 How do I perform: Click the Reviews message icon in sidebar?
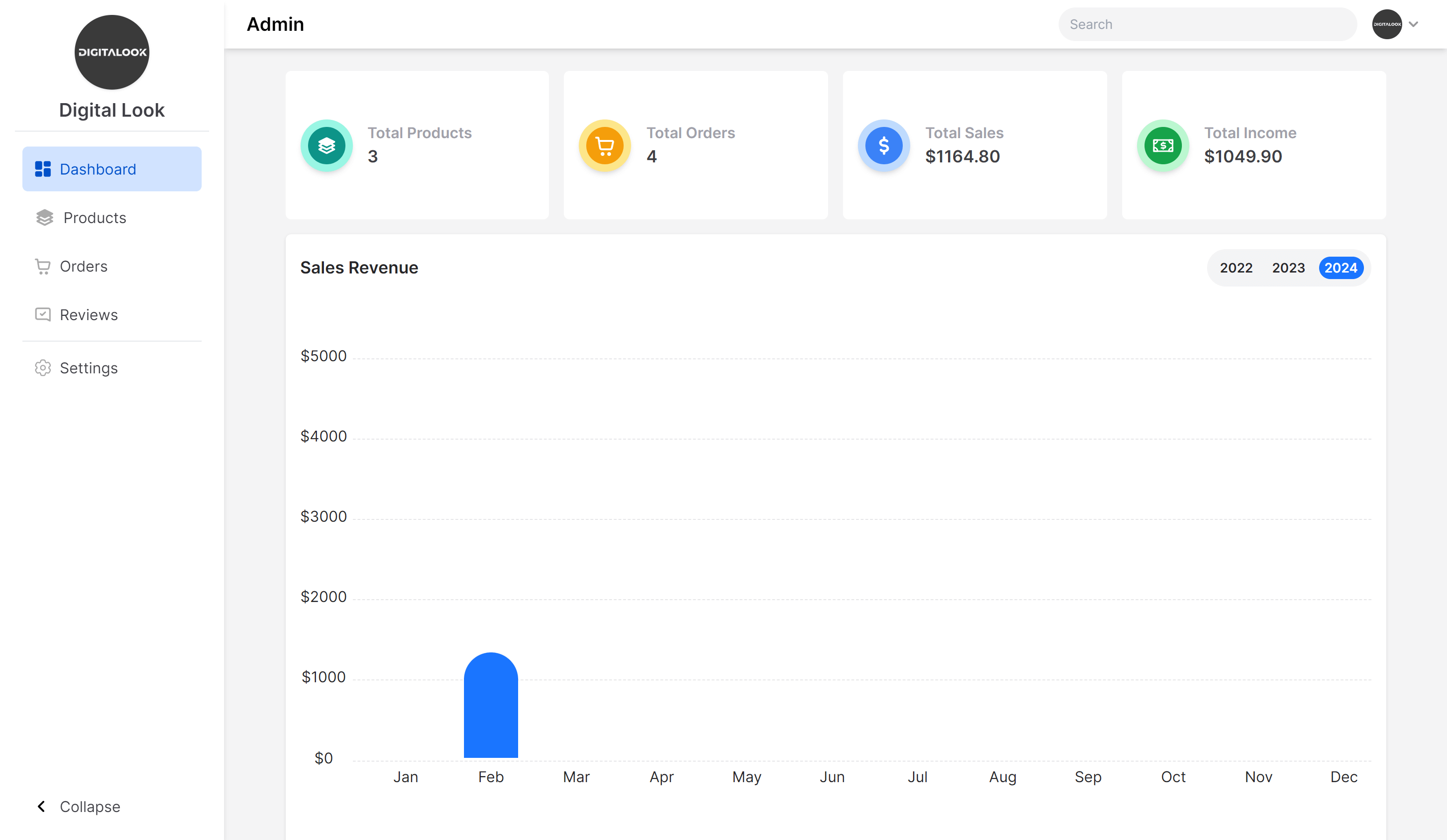(43, 315)
